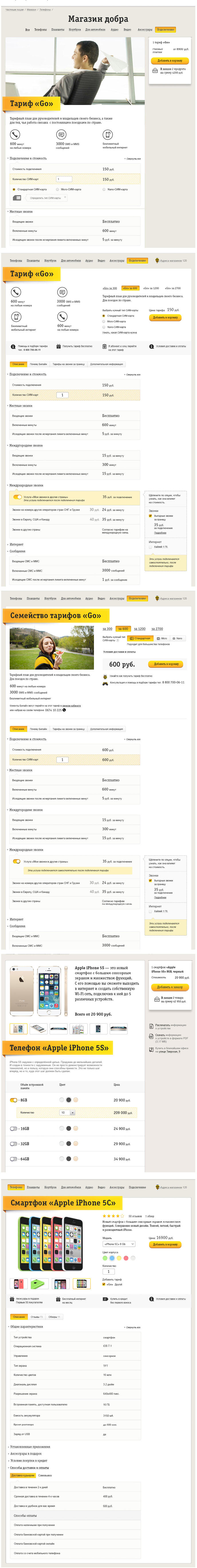Click the print information icon beside iPhone 5S

point(151,1025)
